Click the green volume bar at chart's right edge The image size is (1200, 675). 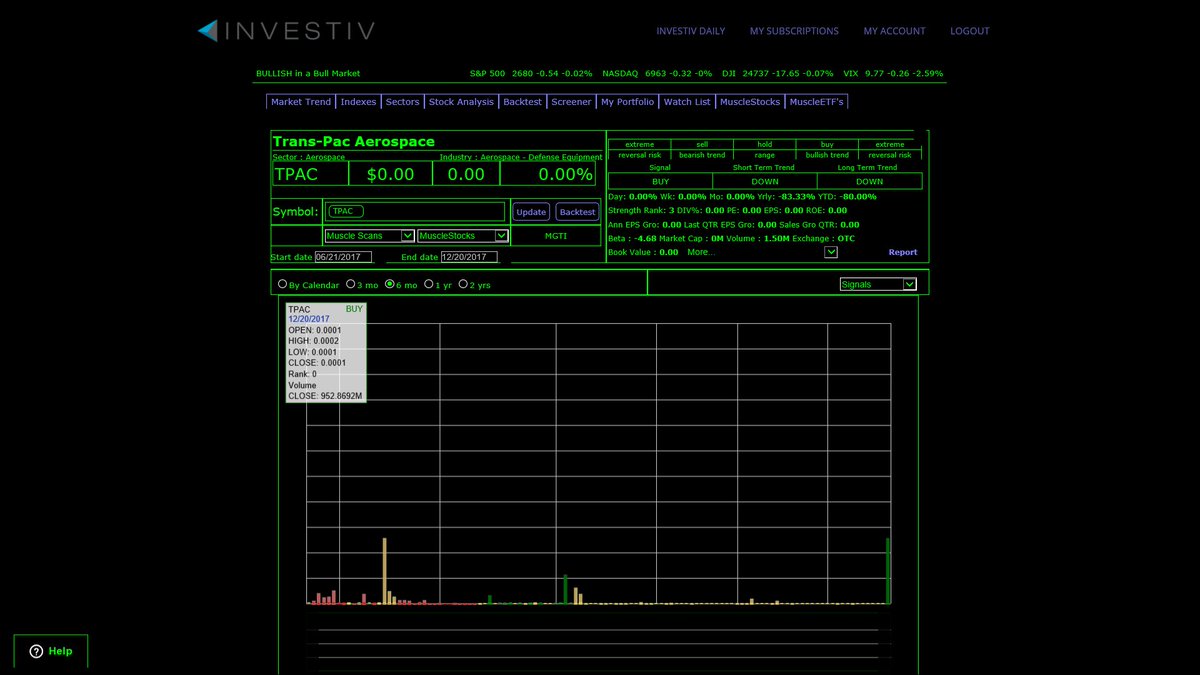pos(888,571)
